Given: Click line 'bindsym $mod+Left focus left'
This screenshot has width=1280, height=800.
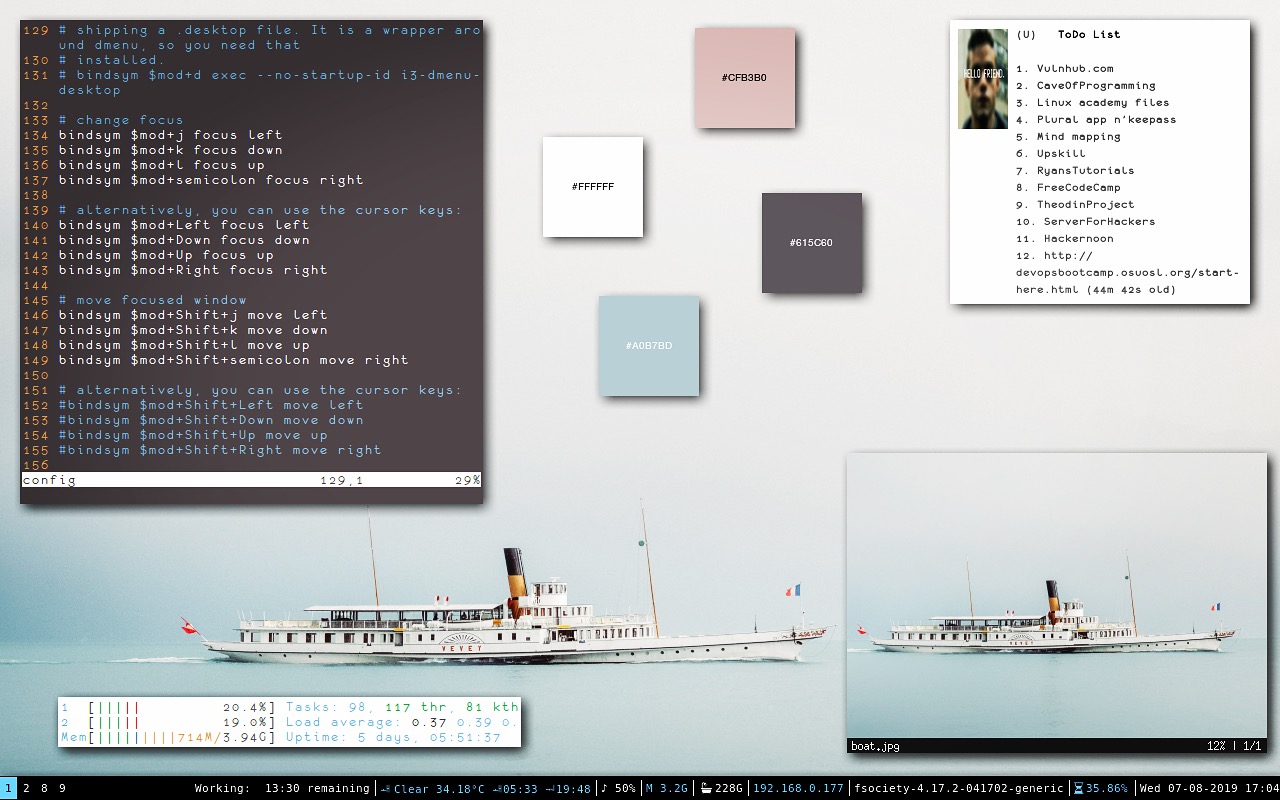Looking at the screenshot, I should pyautogui.click(x=184, y=225).
